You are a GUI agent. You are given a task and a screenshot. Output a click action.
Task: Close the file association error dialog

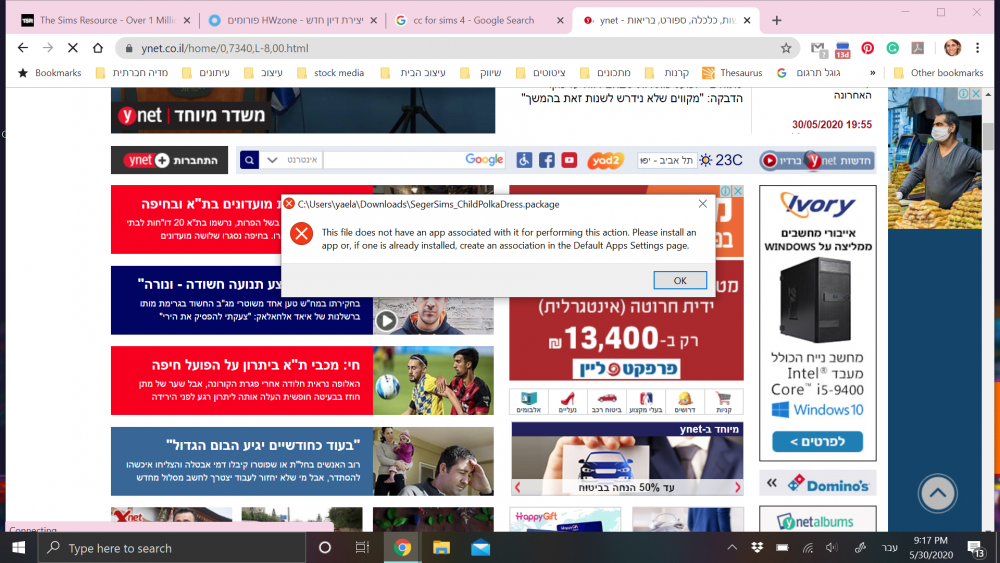coord(702,203)
